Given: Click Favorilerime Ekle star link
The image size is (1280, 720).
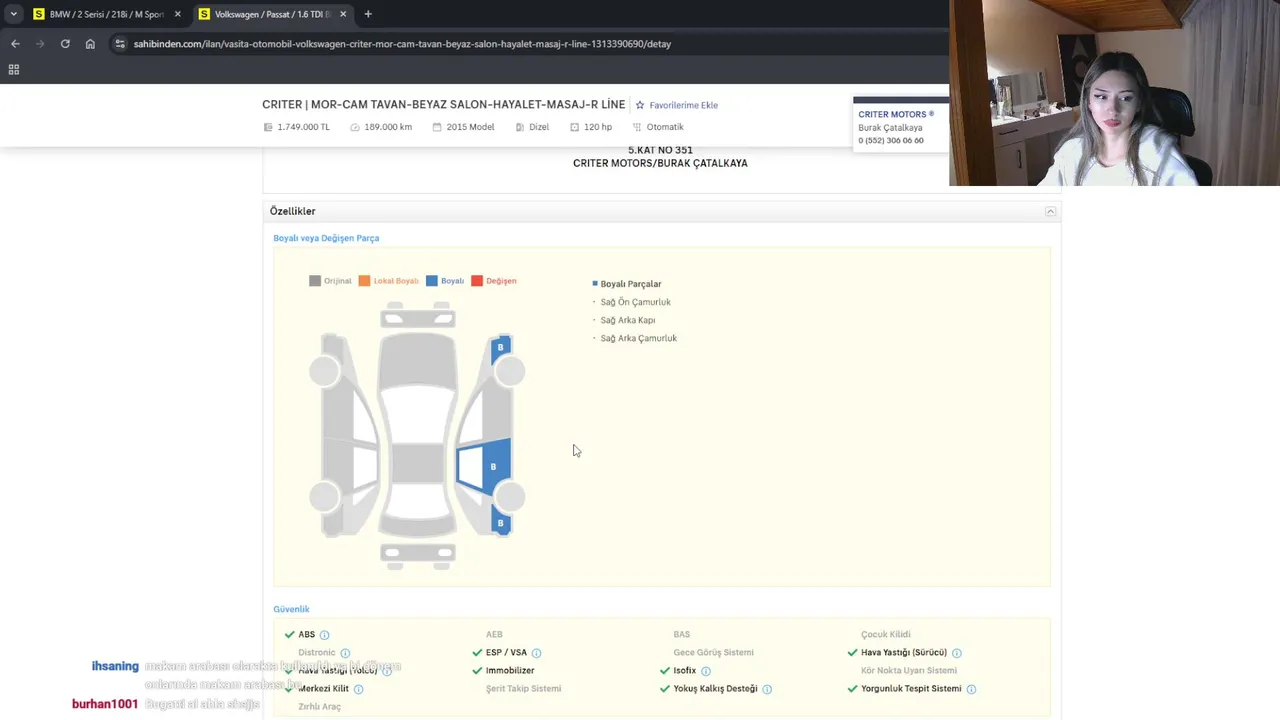Looking at the screenshot, I should point(677,105).
